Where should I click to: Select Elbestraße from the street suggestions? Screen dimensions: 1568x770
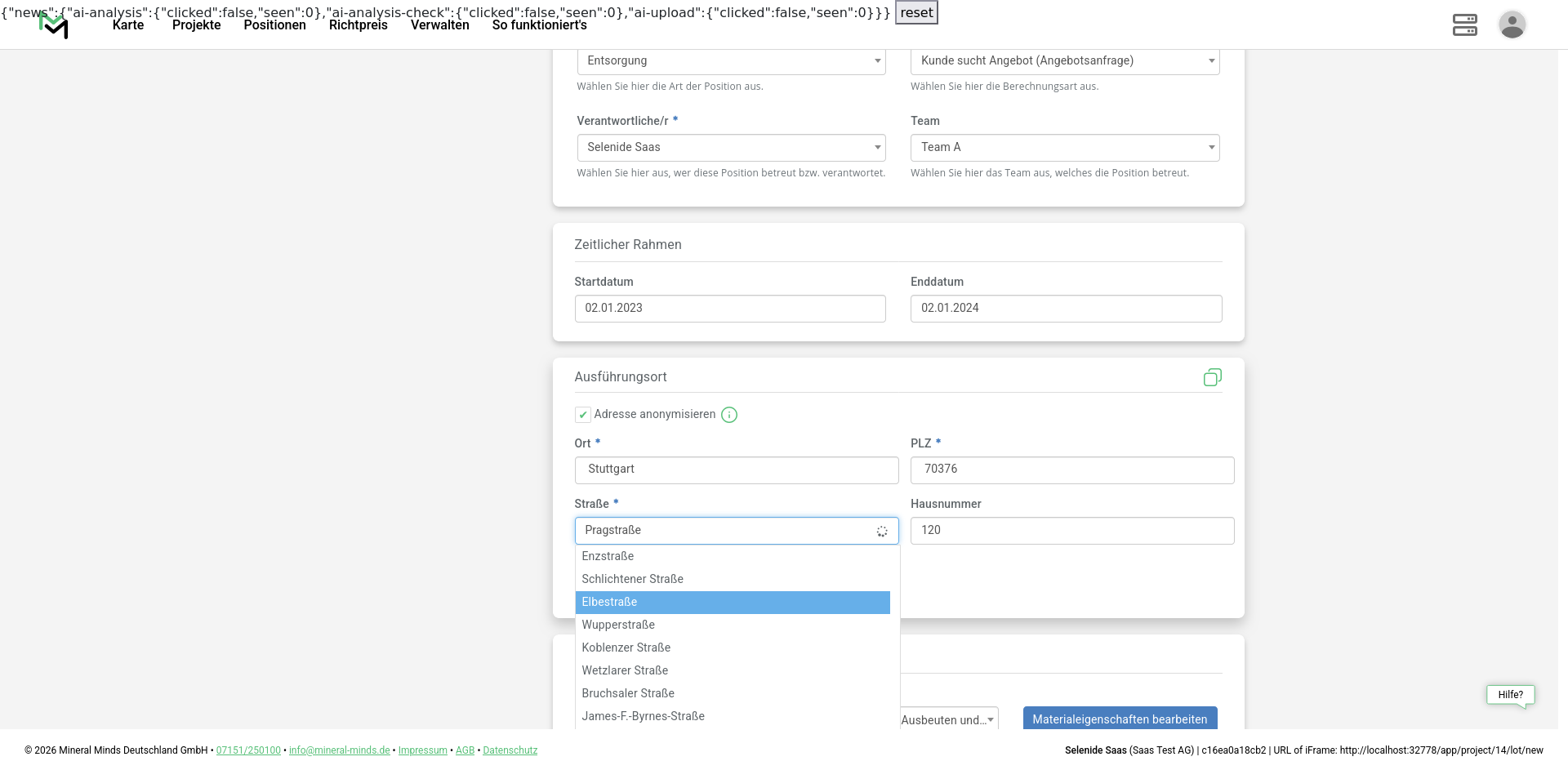(733, 603)
